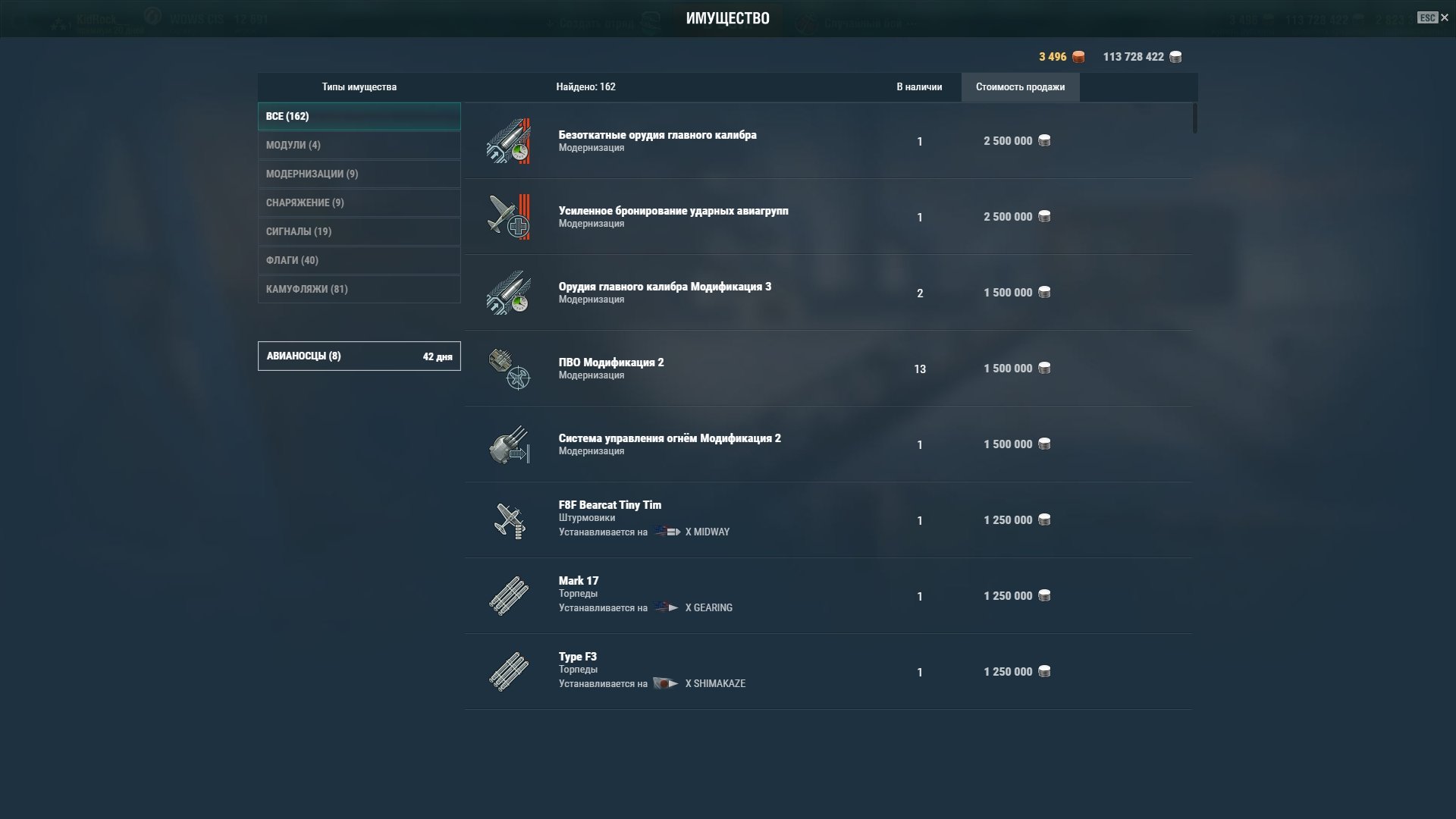Select the ПВО Модификация 2 icon
The image size is (1456, 819).
[508, 369]
